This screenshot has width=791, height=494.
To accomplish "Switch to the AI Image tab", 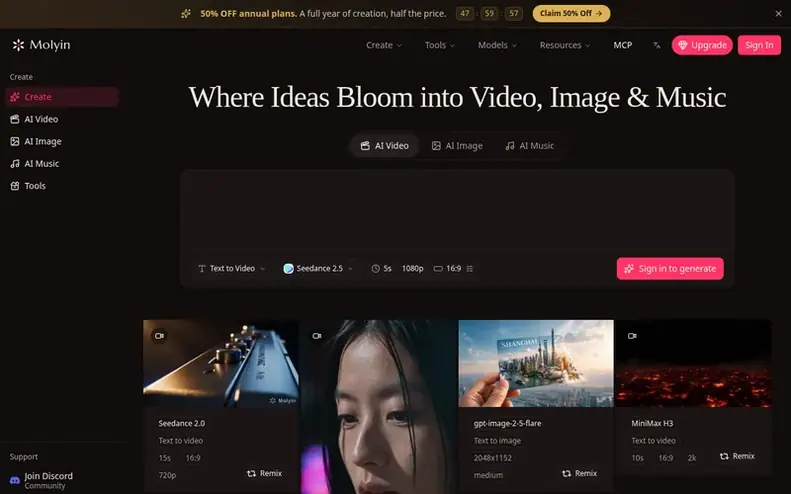I will click(457, 146).
